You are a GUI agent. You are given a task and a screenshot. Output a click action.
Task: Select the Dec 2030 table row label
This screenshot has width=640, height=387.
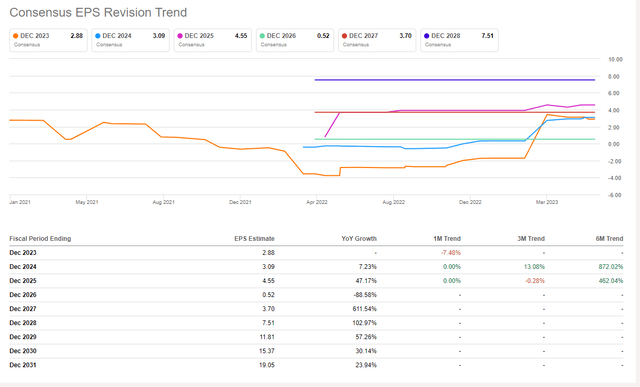pyautogui.click(x=23, y=351)
